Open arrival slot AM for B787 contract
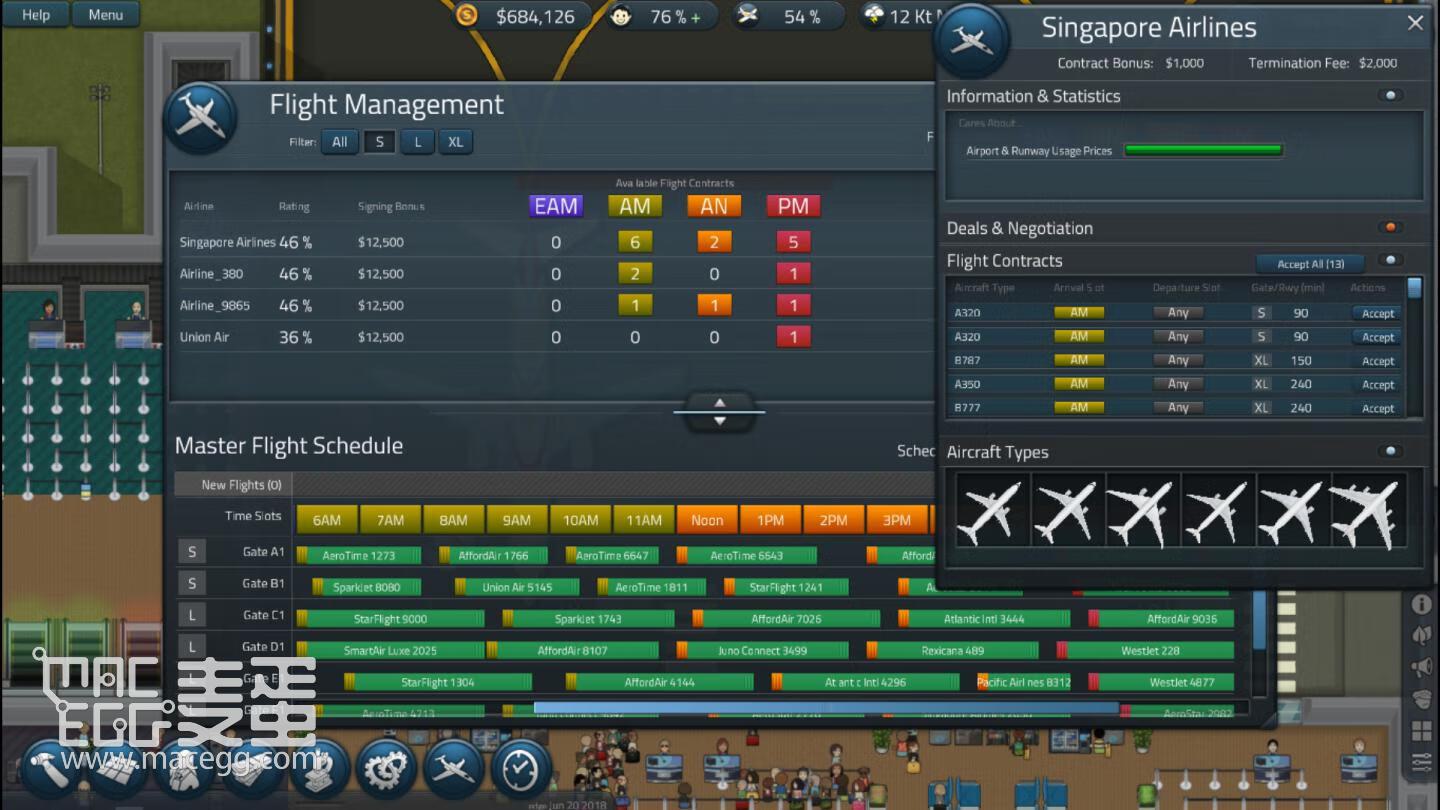 tap(1079, 360)
